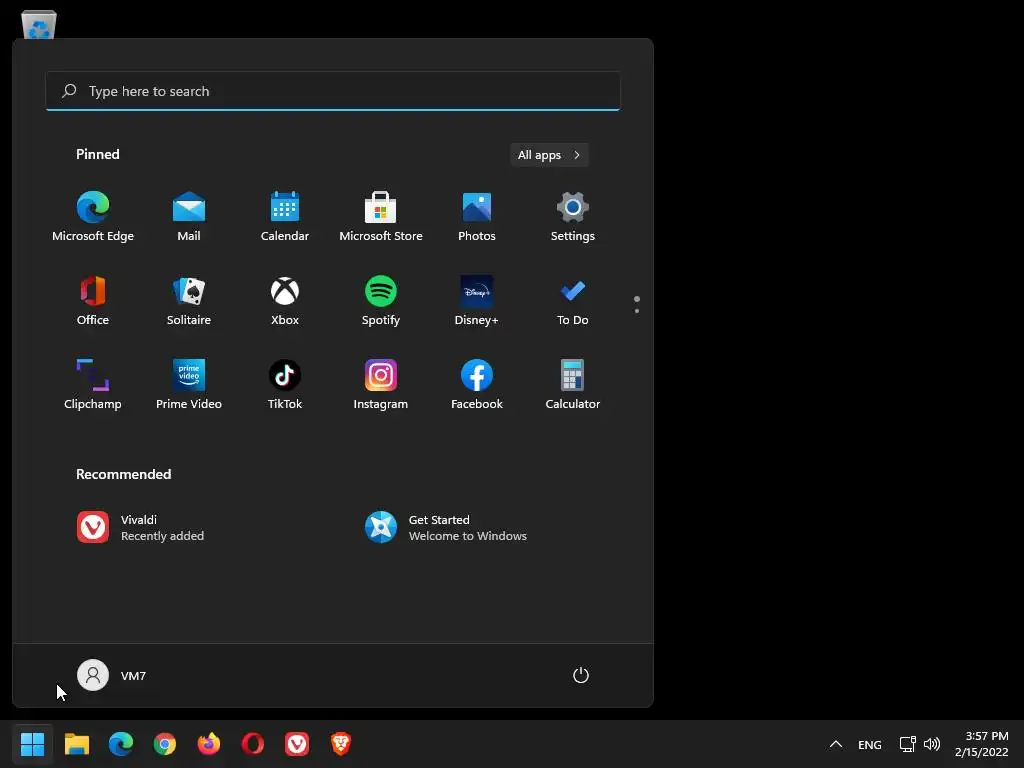Viewport: 1024px width, 768px height.
Task: Expand hidden system tray icons
Action: point(836,744)
